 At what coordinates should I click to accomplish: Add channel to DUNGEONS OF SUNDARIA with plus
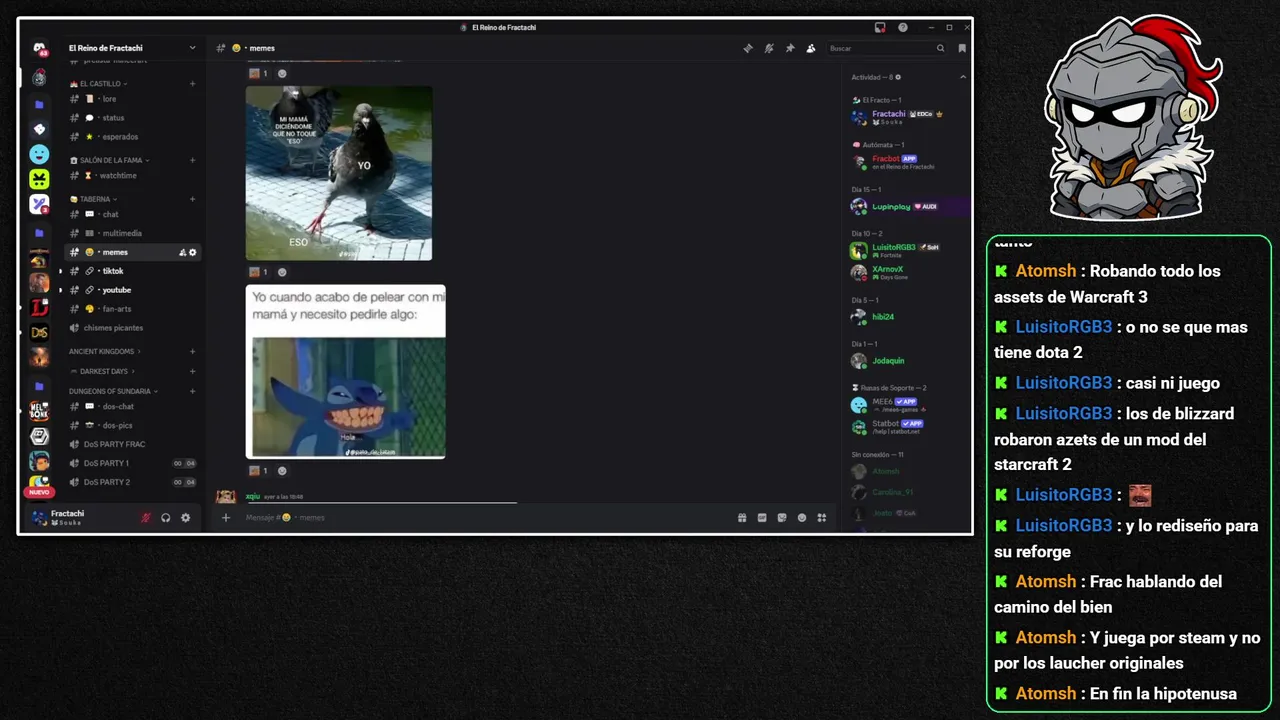click(x=193, y=391)
